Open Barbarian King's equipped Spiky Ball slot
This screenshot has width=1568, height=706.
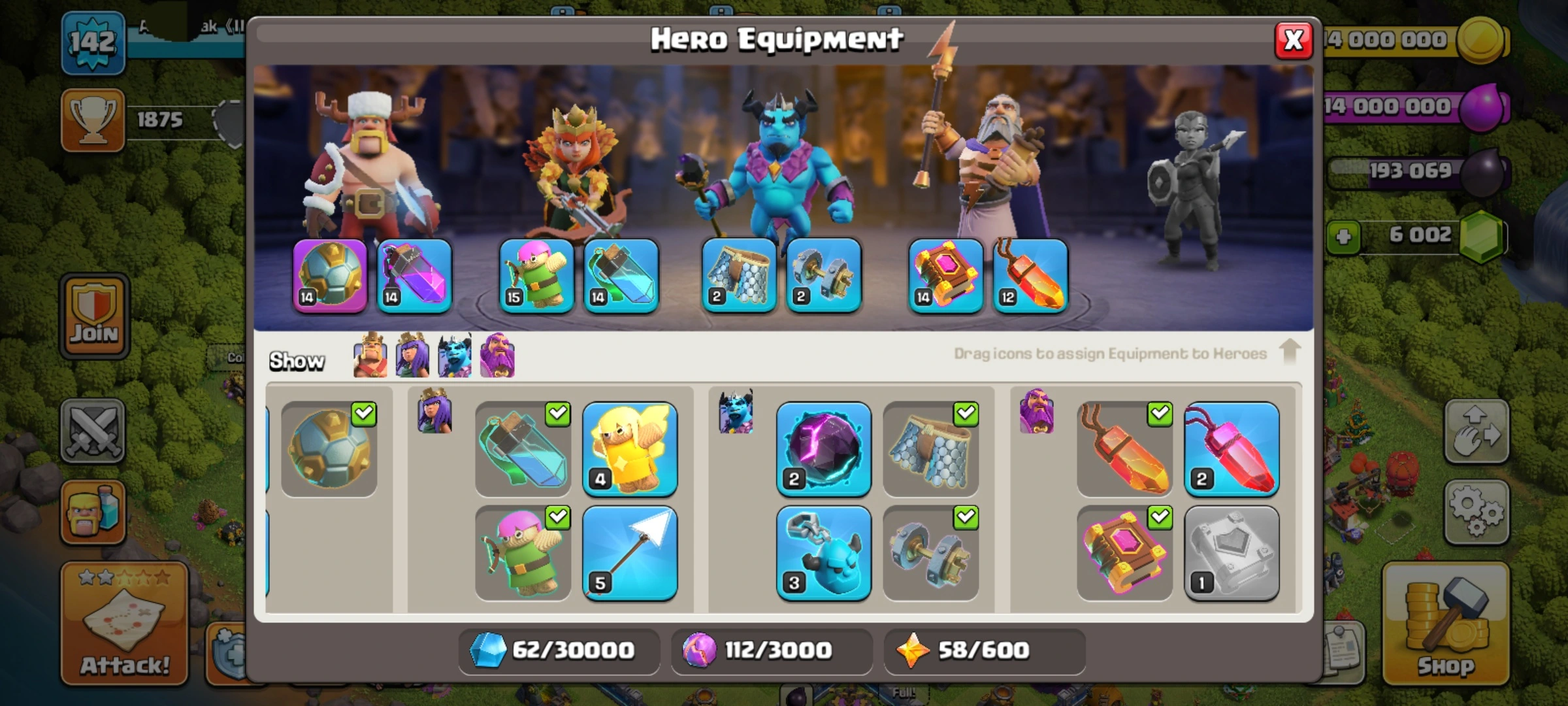[330, 275]
